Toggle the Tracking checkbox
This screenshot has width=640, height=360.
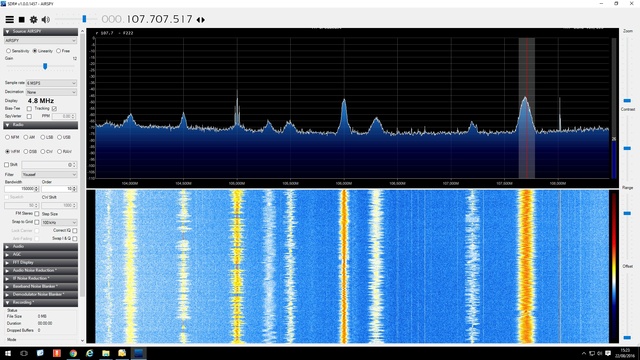point(54,109)
